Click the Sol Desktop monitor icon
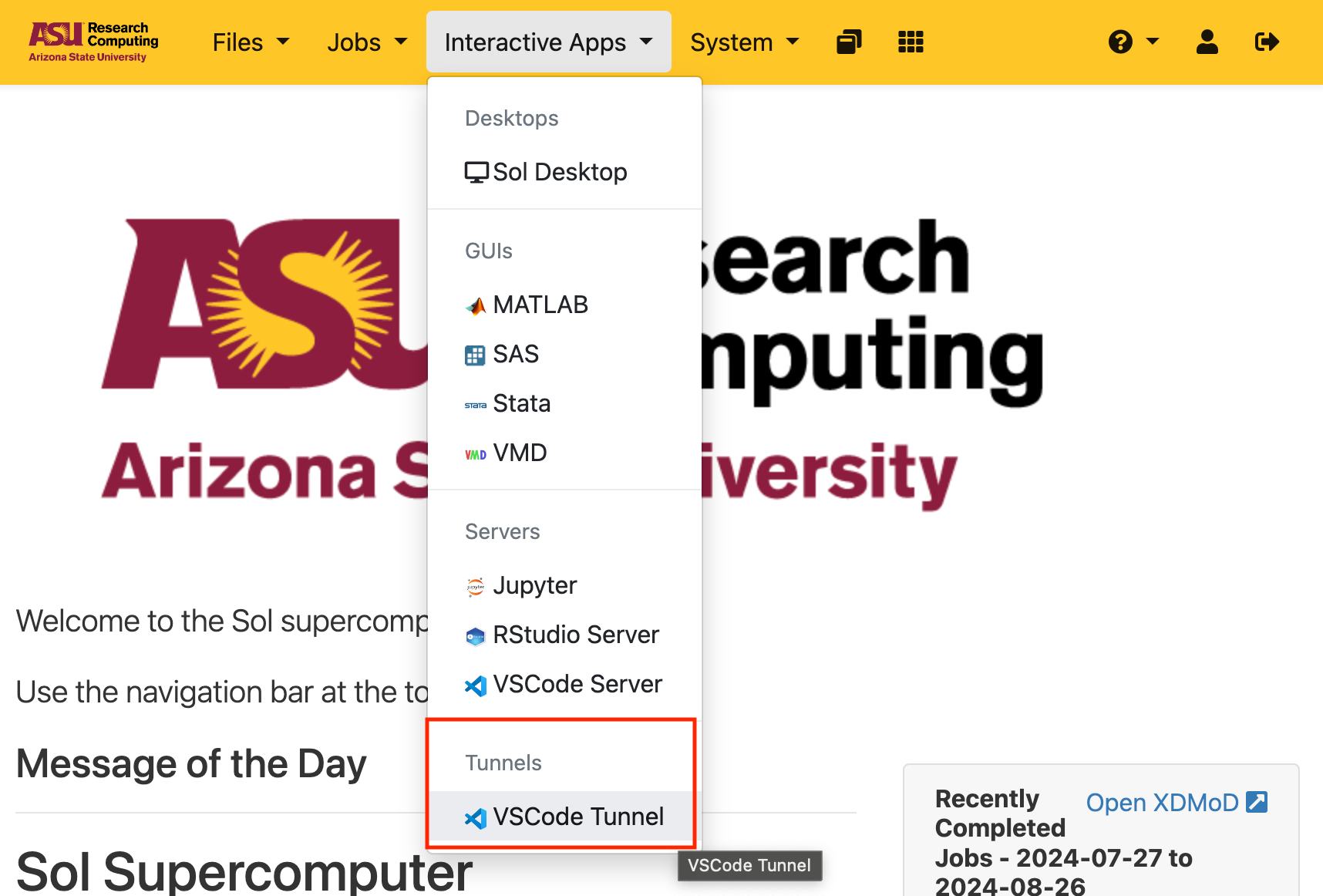1323x896 pixels. click(476, 172)
